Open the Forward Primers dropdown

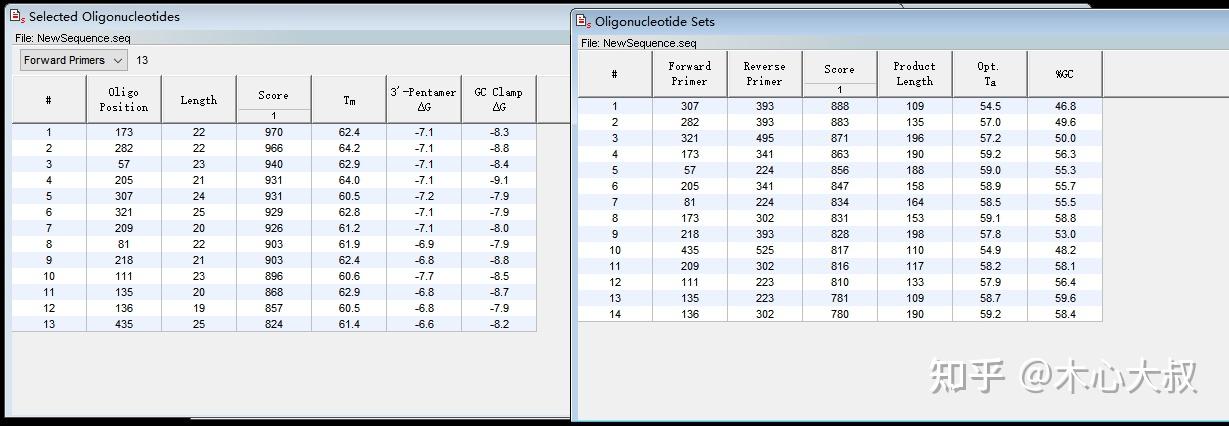[74, 60]
